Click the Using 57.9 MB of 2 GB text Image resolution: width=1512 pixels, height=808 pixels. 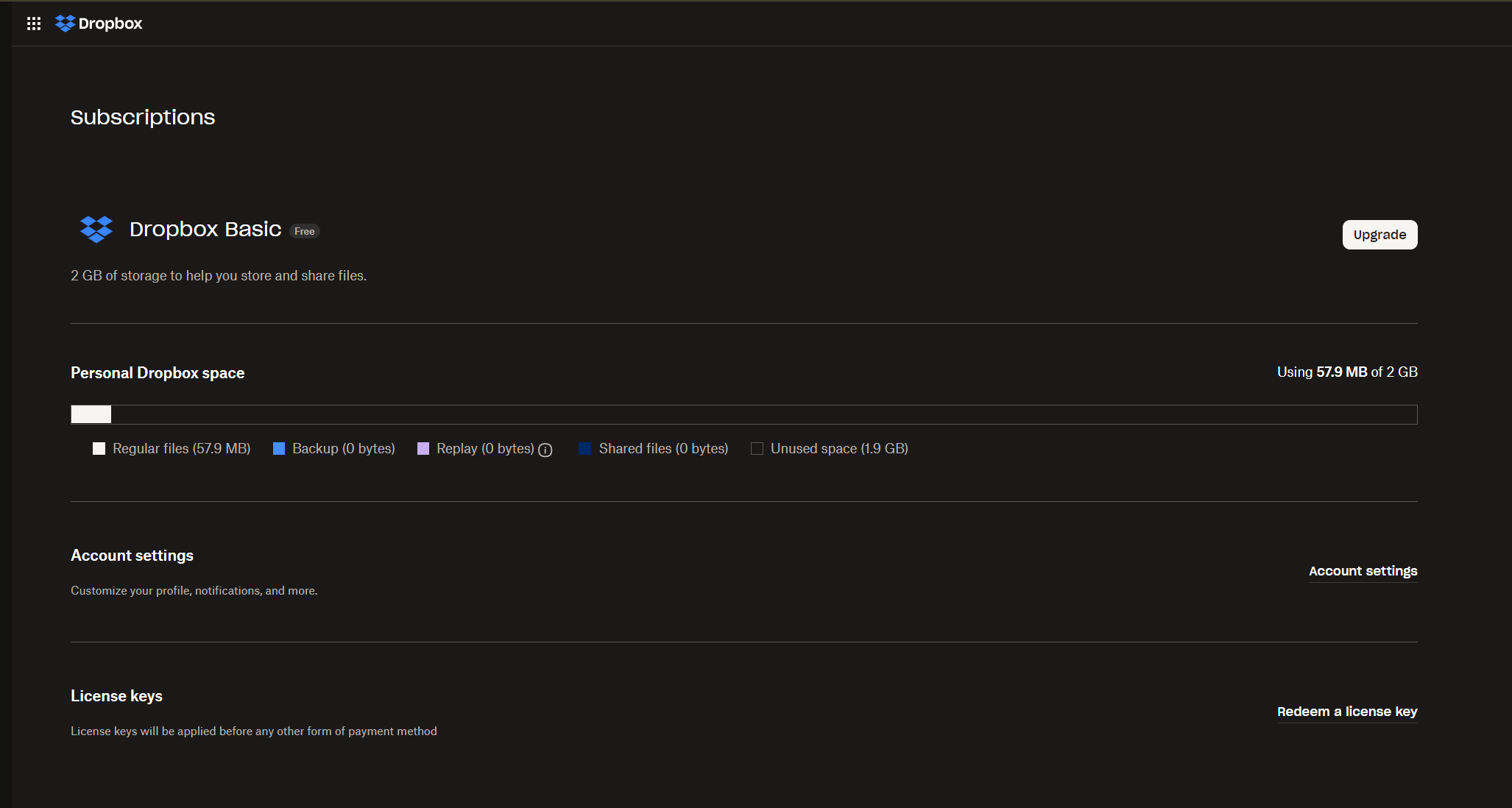click(1347, 372)
